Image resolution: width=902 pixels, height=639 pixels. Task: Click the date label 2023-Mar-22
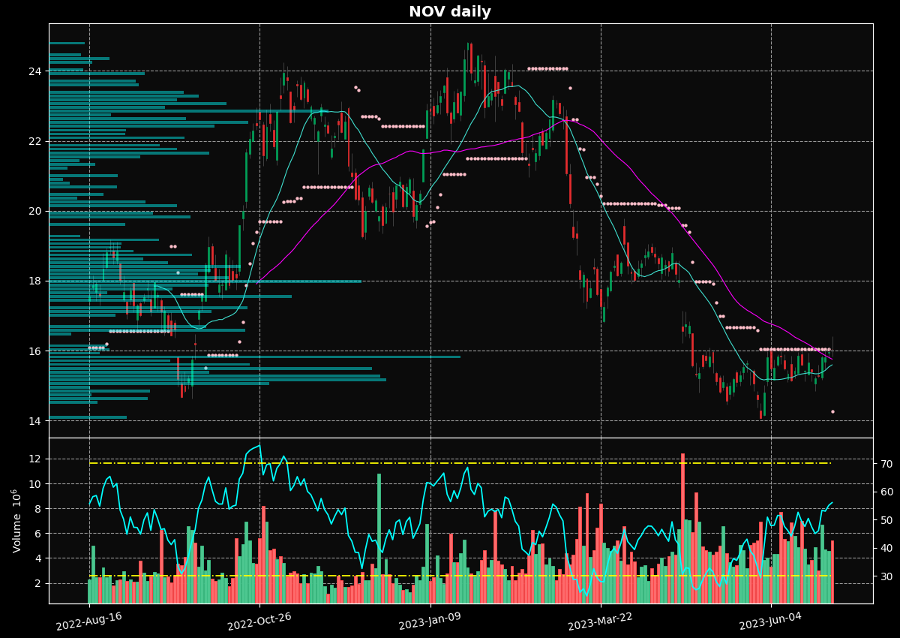coord(601,621)
